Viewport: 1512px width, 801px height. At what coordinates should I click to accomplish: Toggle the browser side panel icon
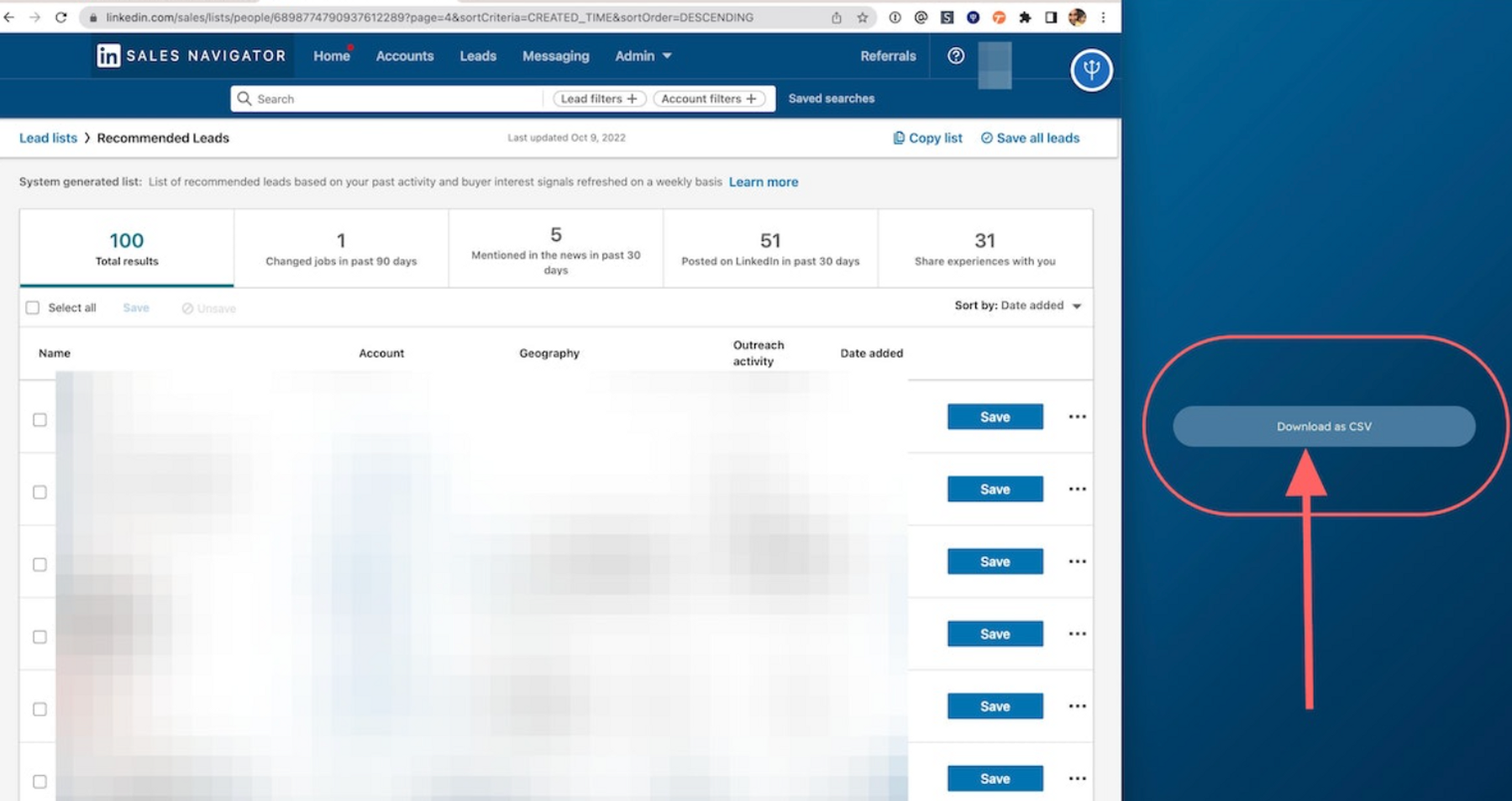pyautogui.click(x=1051, y=17)
